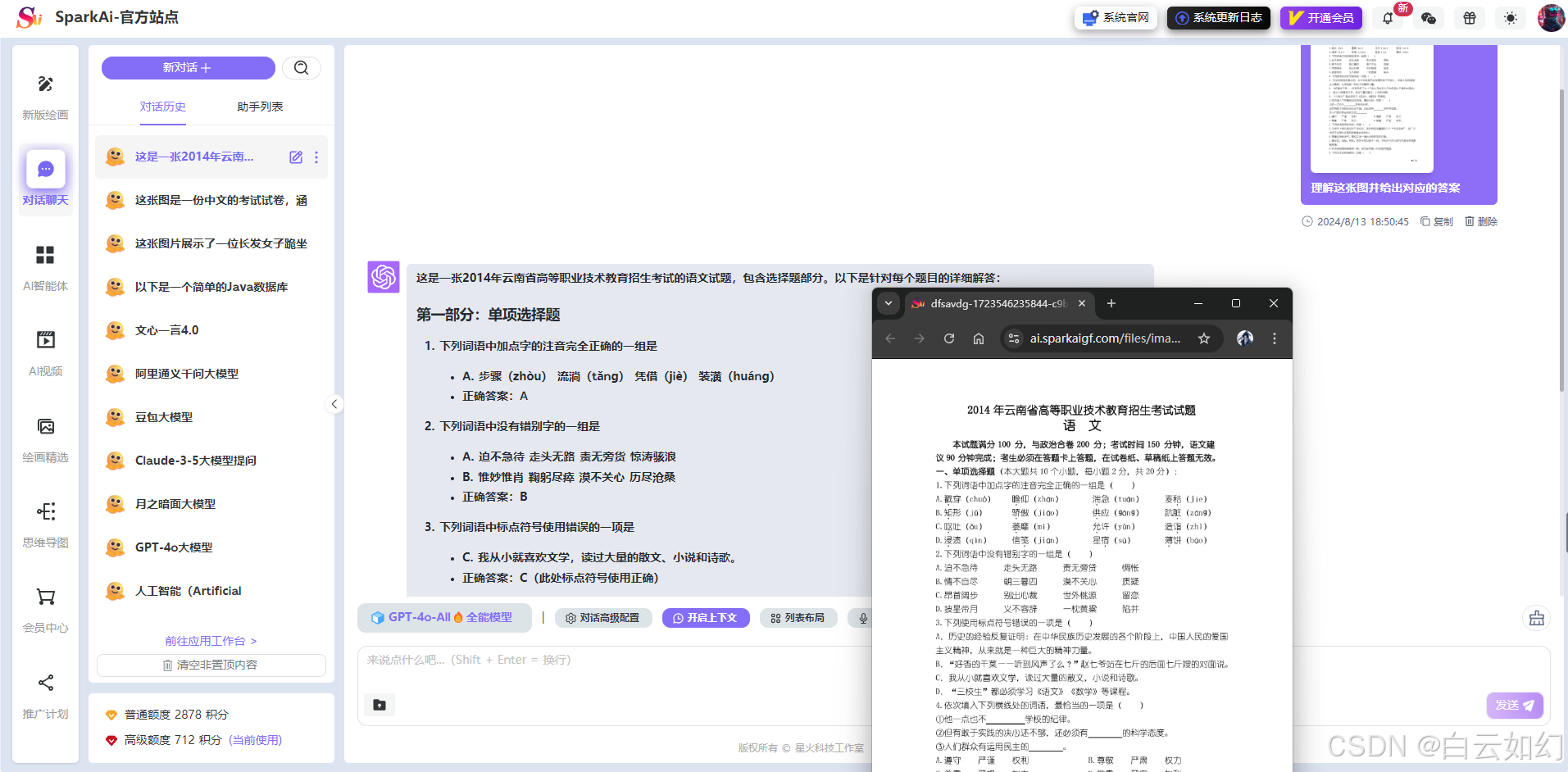Click the browser address bar URL
The height and width of the screenshot is (772, 1568).
1105,338
